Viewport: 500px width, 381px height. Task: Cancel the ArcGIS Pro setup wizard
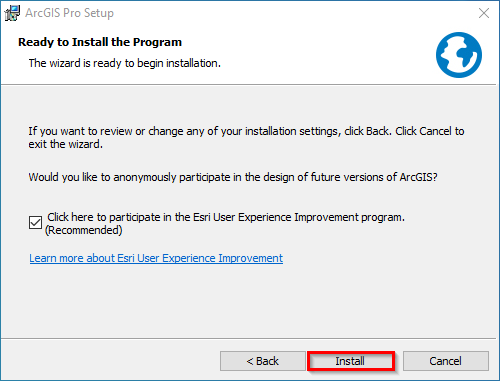point(446,361)
